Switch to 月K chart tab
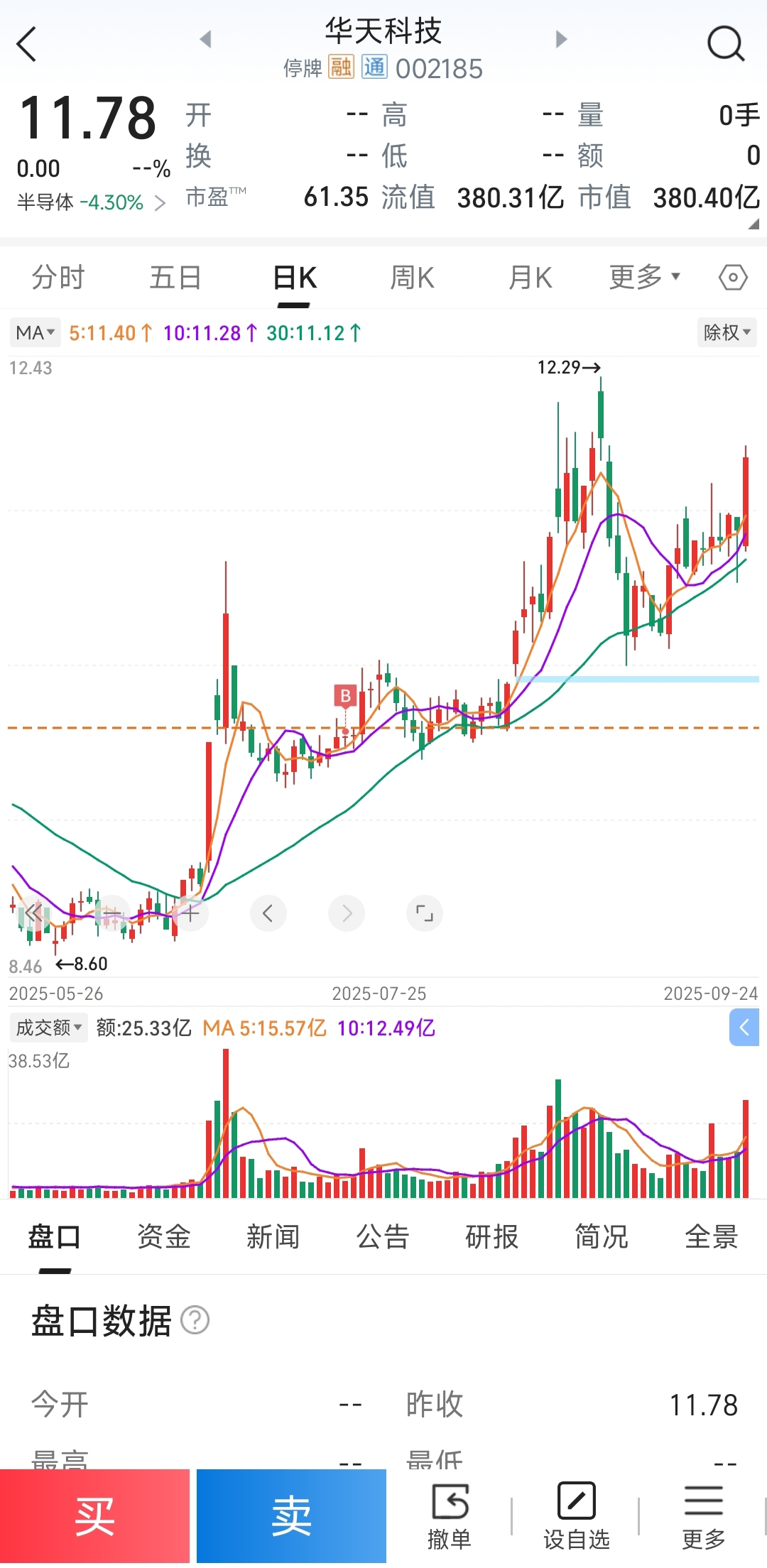 [531, 277]
